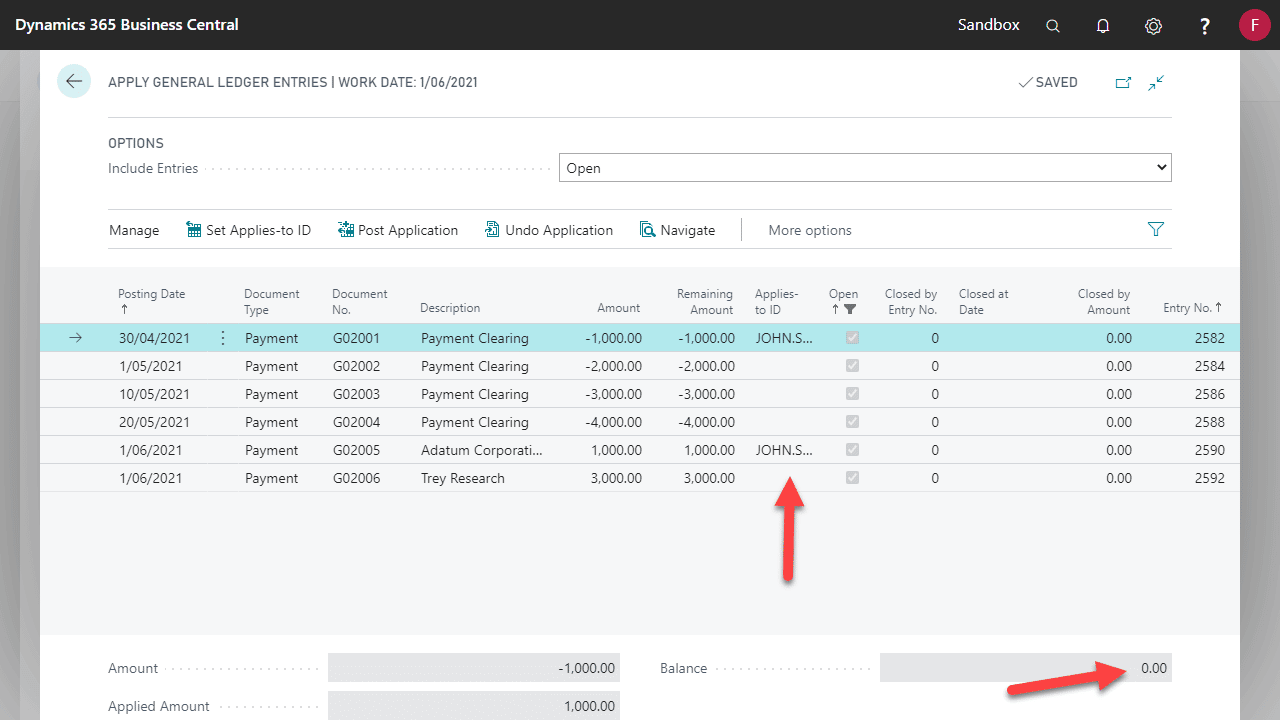Open the user account avatar F
Image resolution: width=1280 pixels, height=720 pixels.
tap(1254, 25)
